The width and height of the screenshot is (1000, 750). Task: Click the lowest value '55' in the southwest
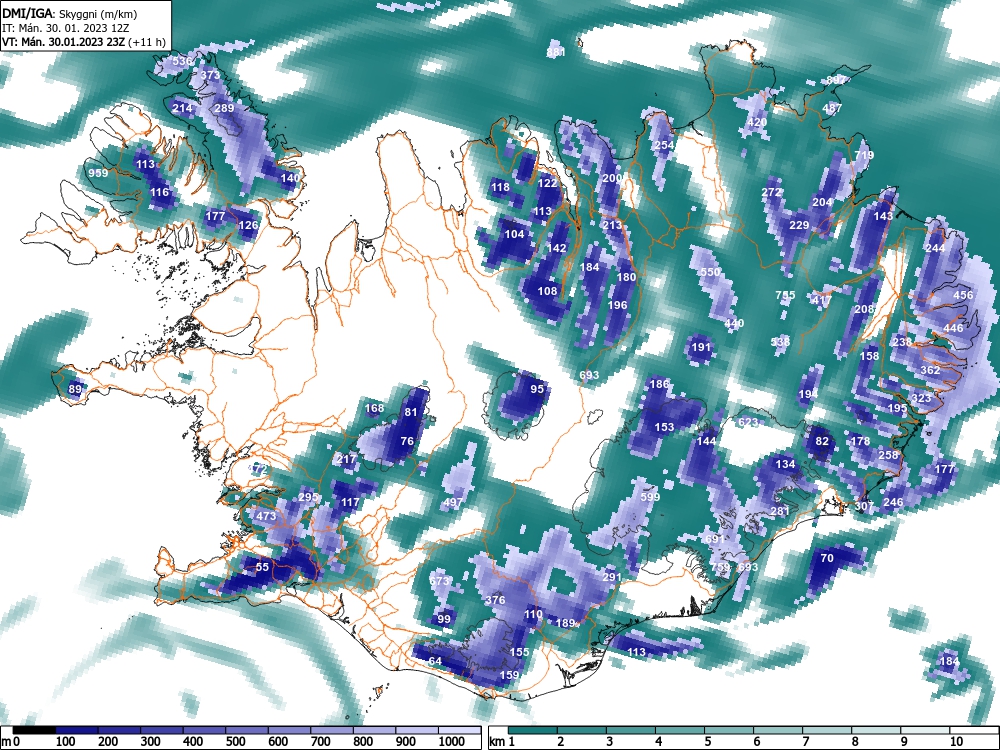click(x=262, y=566)
